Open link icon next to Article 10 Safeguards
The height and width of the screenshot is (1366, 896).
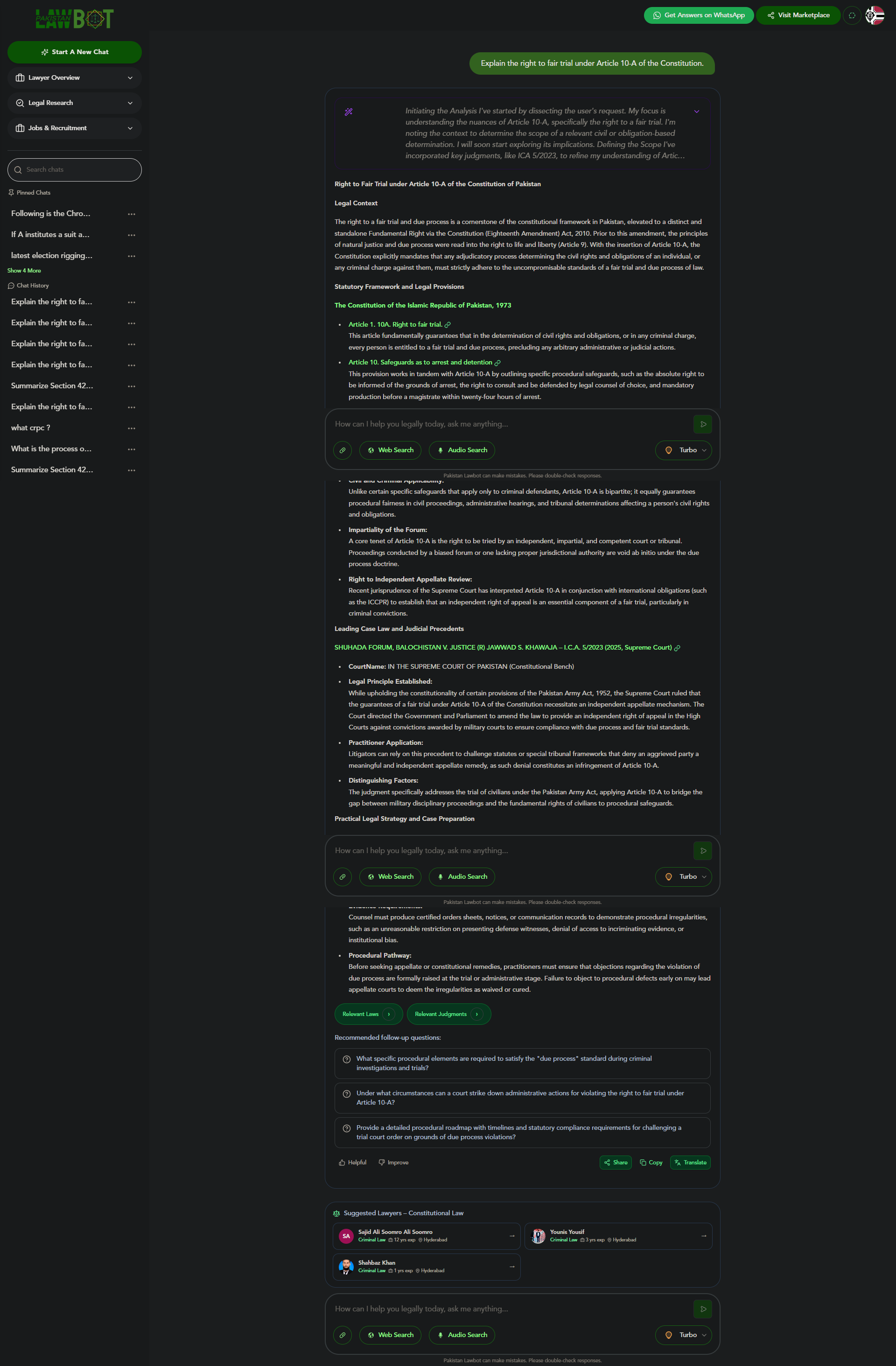tap(497, 363)
